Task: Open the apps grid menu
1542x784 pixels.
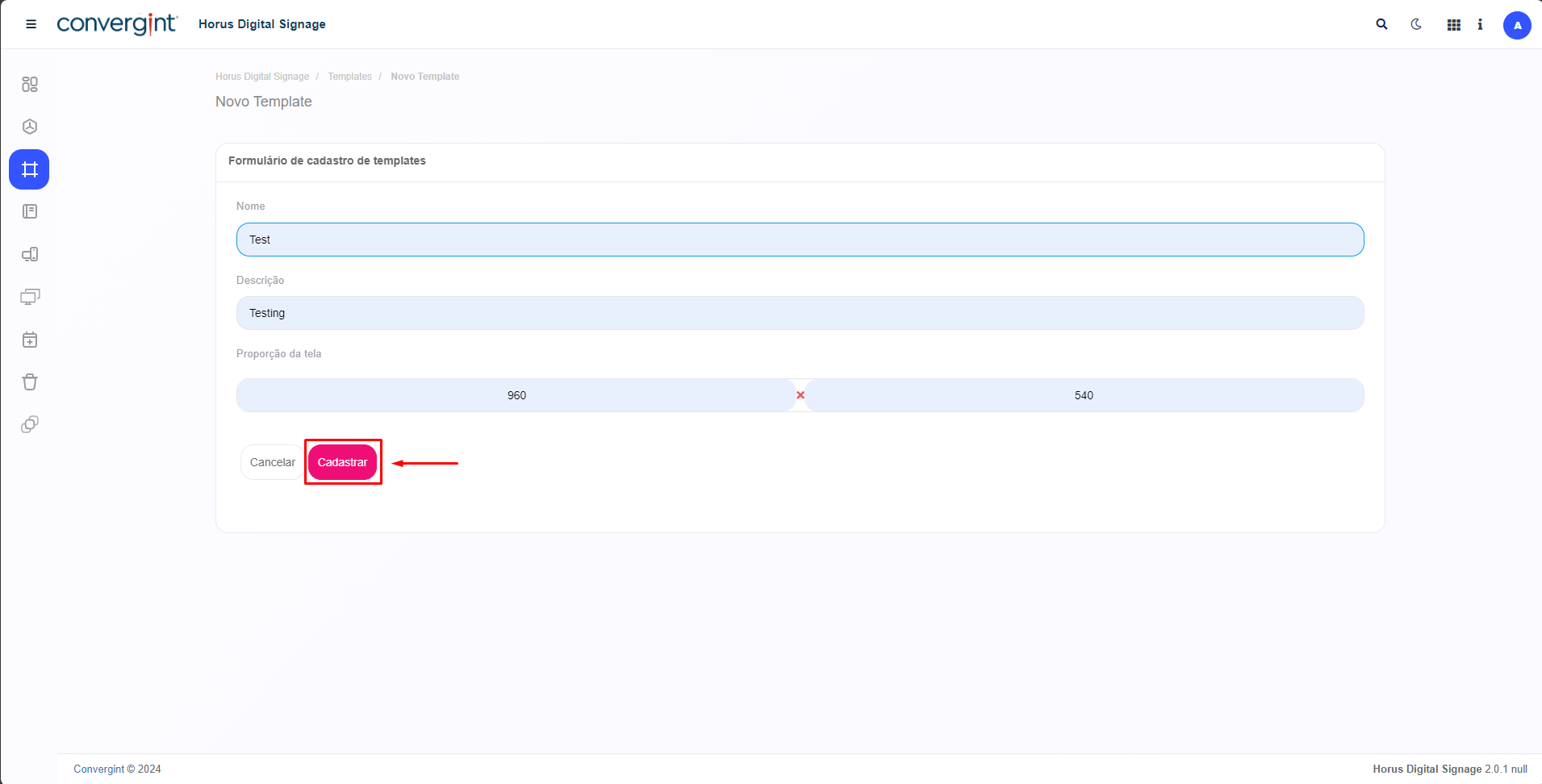Action: [x=1453, y=25]
